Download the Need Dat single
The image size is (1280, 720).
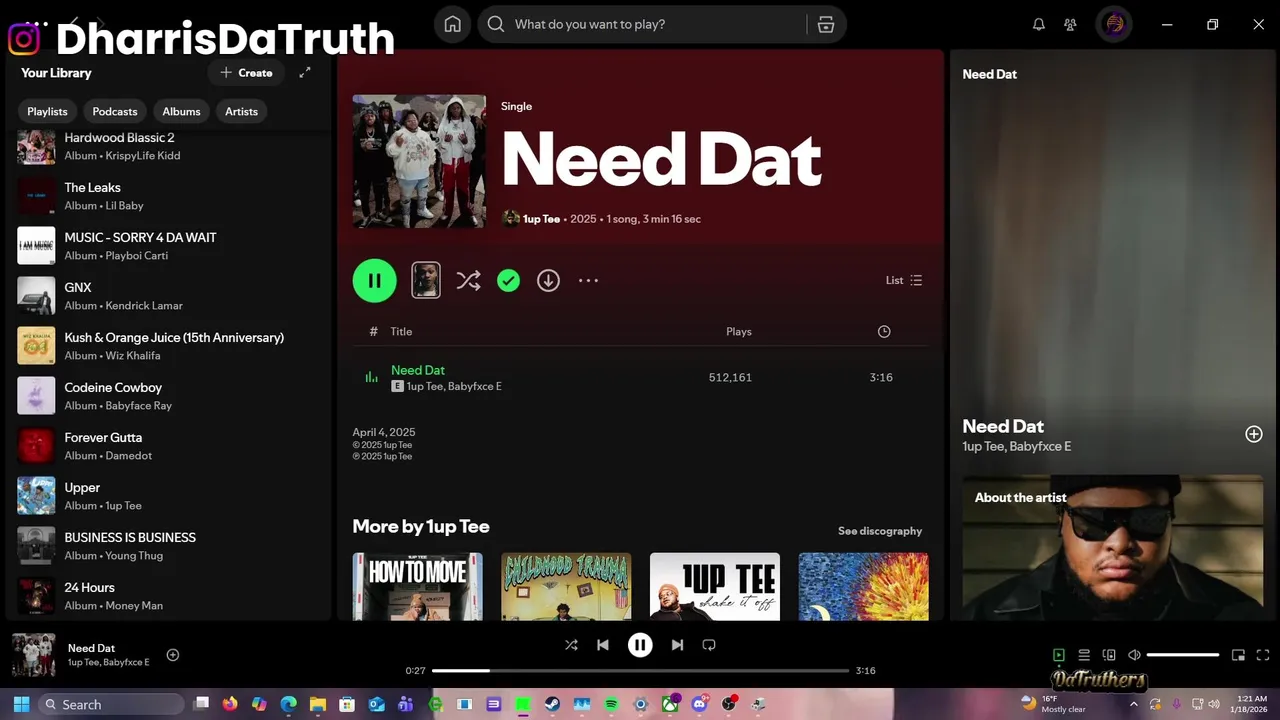[548, 281]
